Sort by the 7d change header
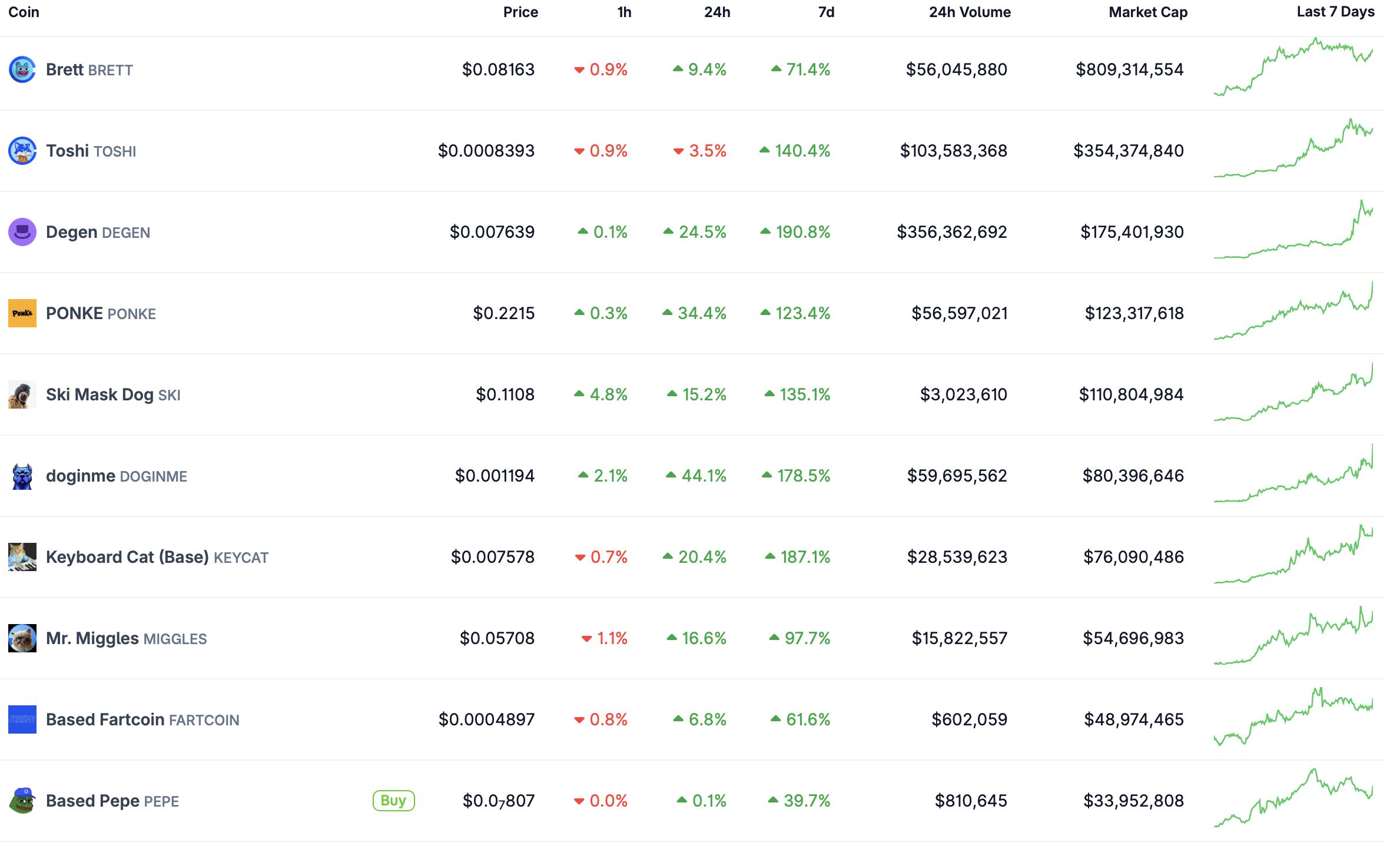 pyautogui.click(x=826, y=12)
